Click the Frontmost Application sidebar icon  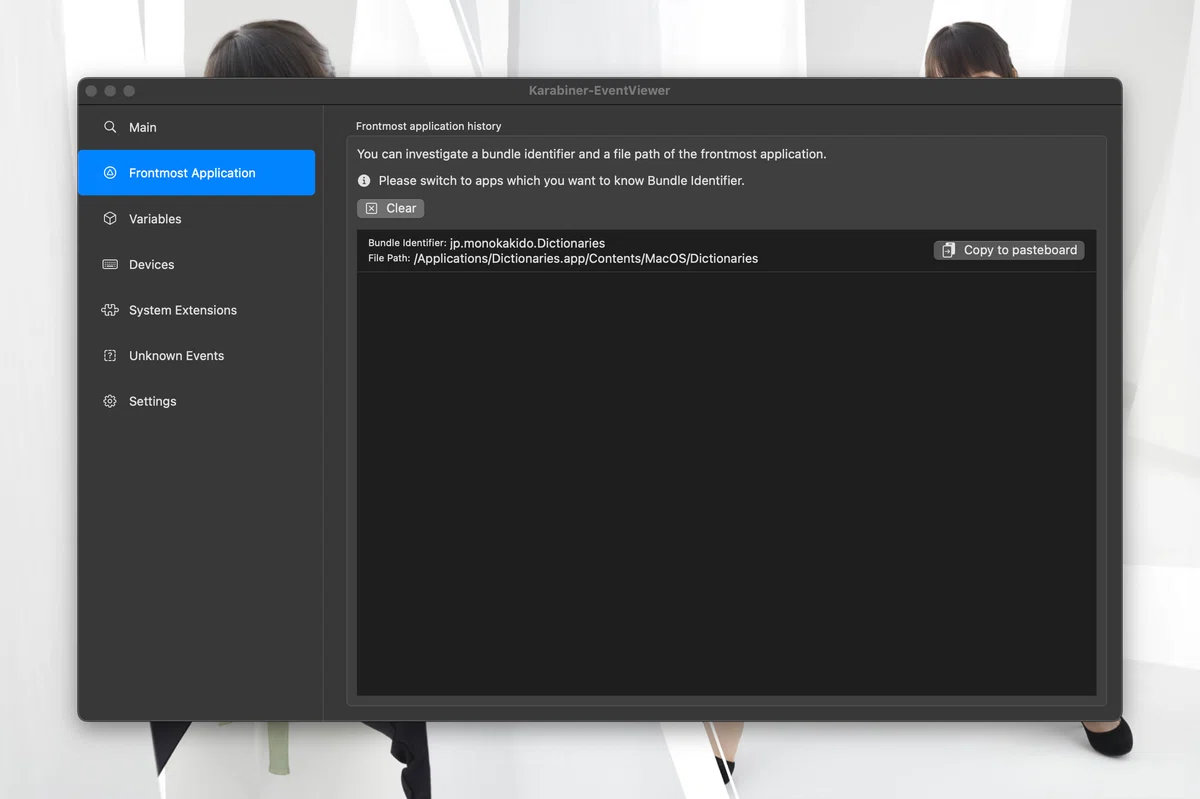pyautogui.click(x=110, y=173)
